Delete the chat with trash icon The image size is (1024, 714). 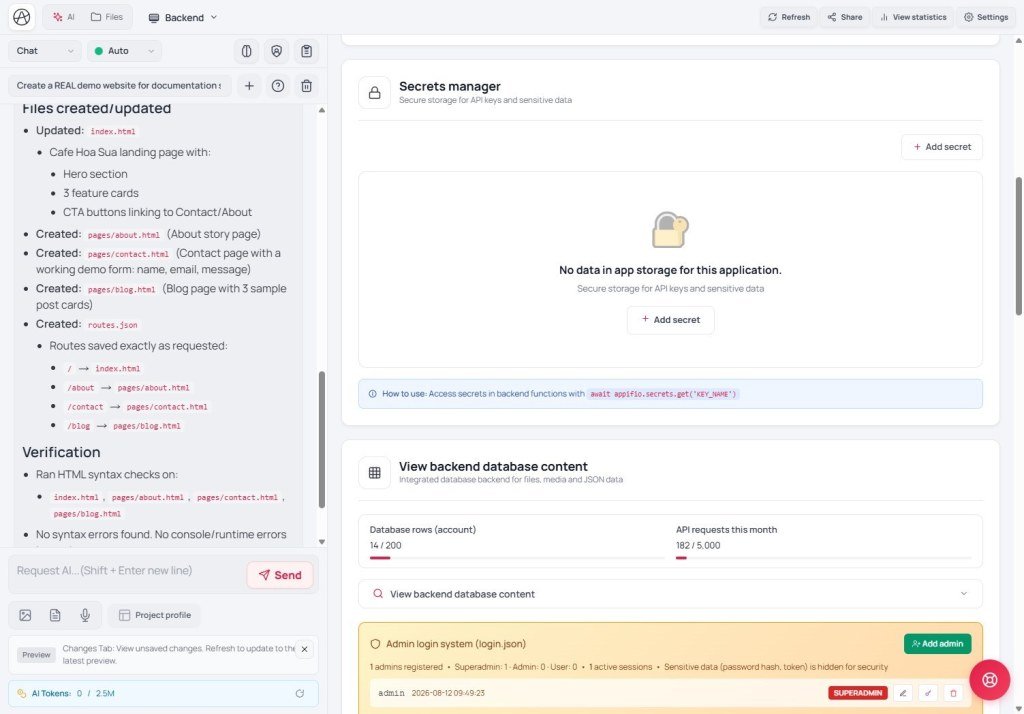pos(306,86)
